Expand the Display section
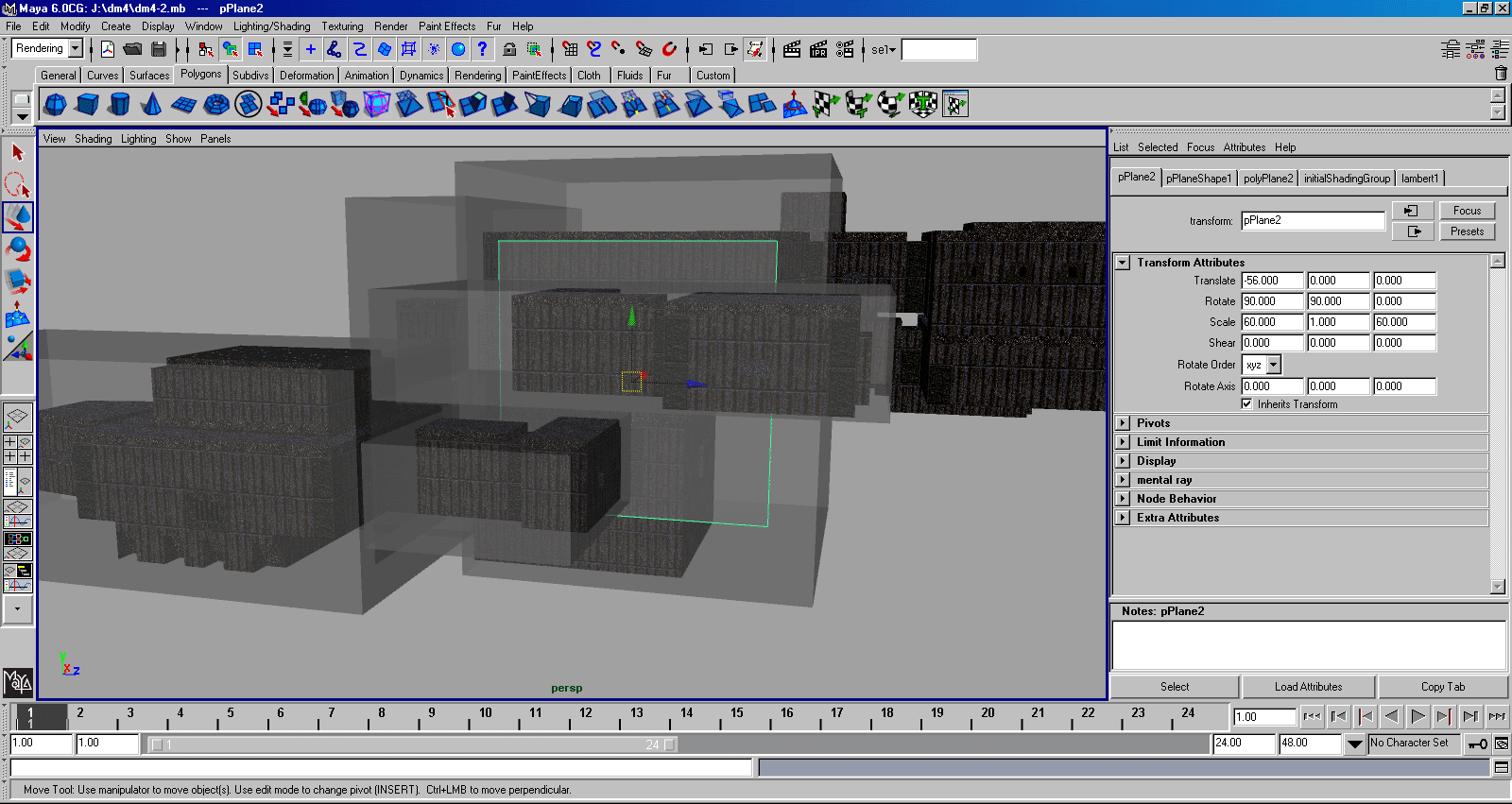The image size is (1512, 804). [x=1123, y=461]
